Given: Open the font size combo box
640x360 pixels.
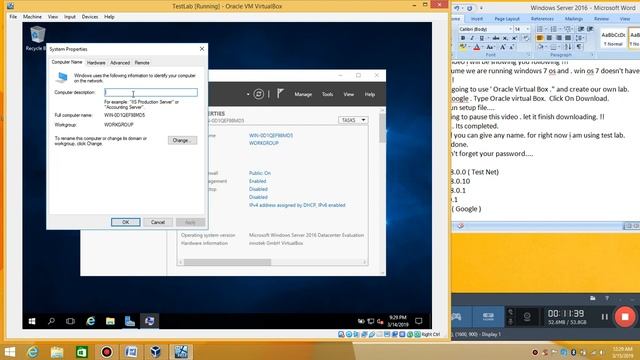Looking at the screenshot, I should pyautogui.click(x=522, y=29).
